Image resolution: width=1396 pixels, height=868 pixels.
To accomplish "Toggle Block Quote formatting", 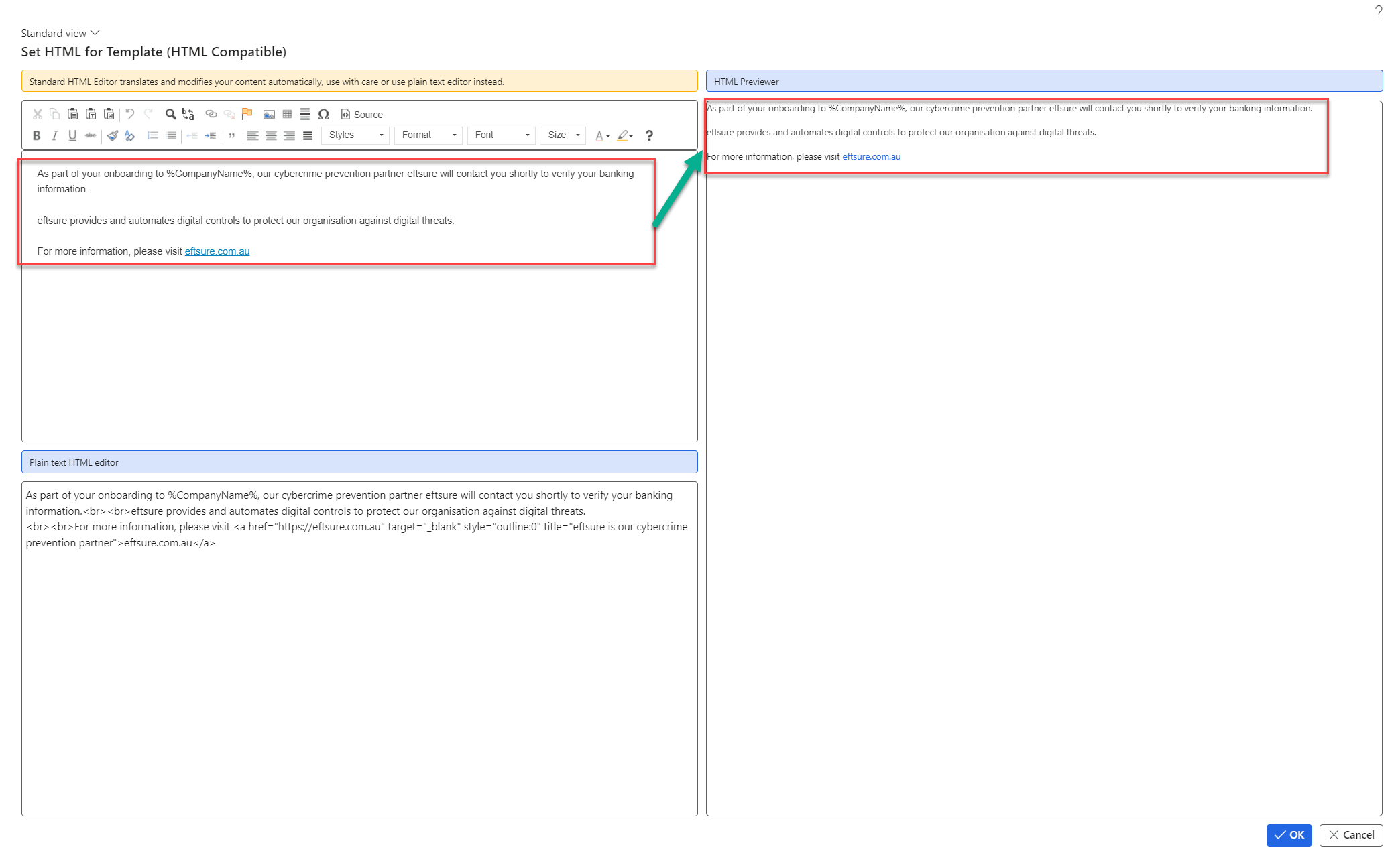I will (x=232, y=135).
